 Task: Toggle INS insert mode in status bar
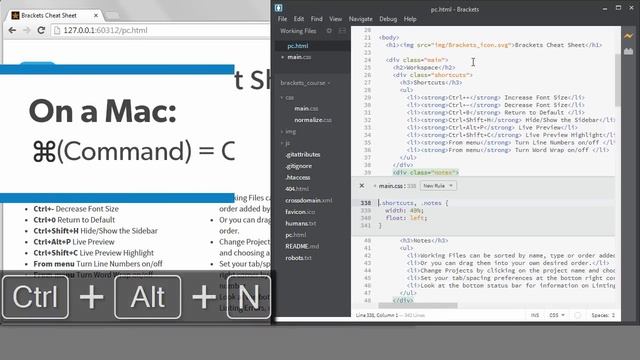click(x=535, y=315)
